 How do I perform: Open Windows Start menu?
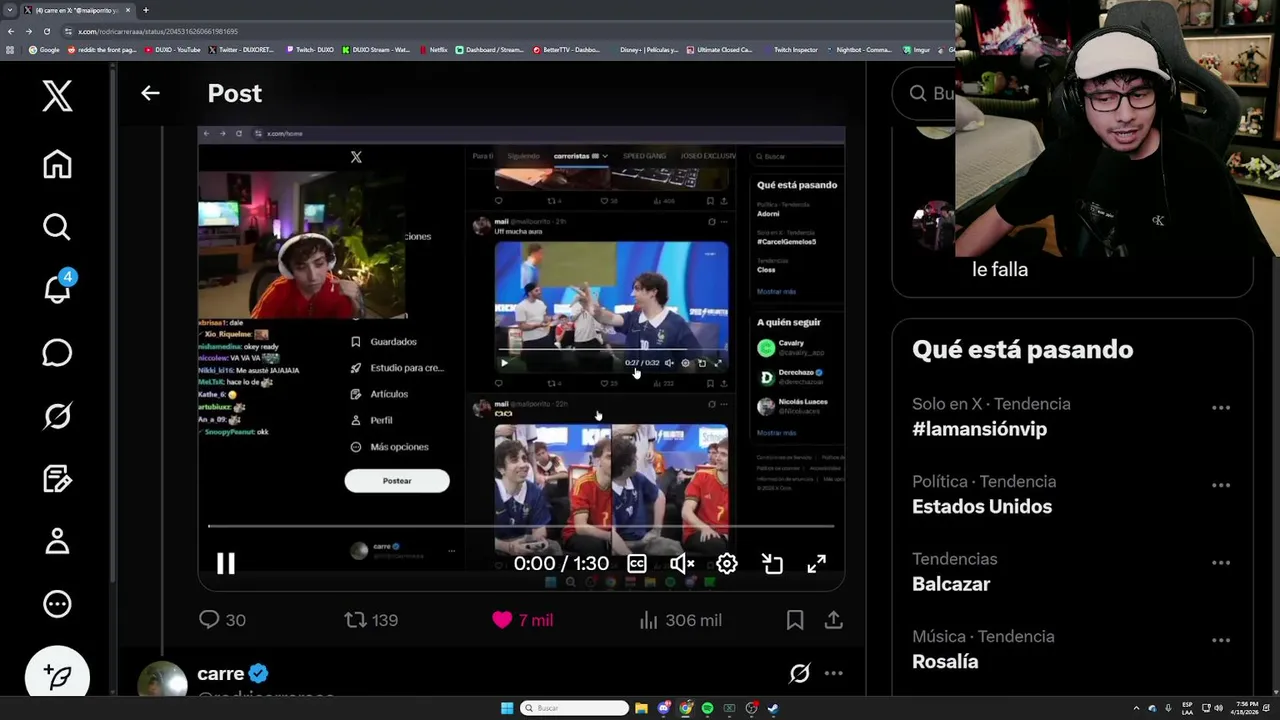pyautogui.click(x=507, y=708)
